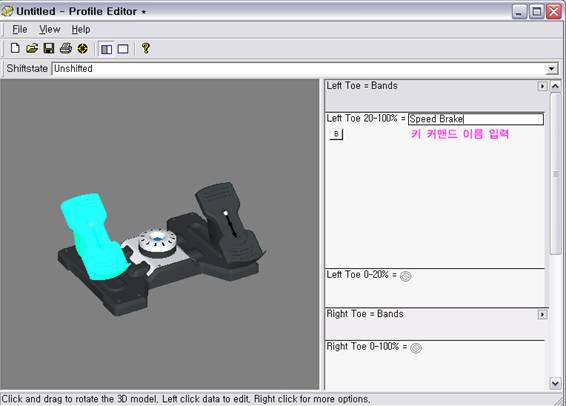The width and height of the screenshot is (566, 406).
Task: Click the B keystroke key box
Action: tap(336, 134)
